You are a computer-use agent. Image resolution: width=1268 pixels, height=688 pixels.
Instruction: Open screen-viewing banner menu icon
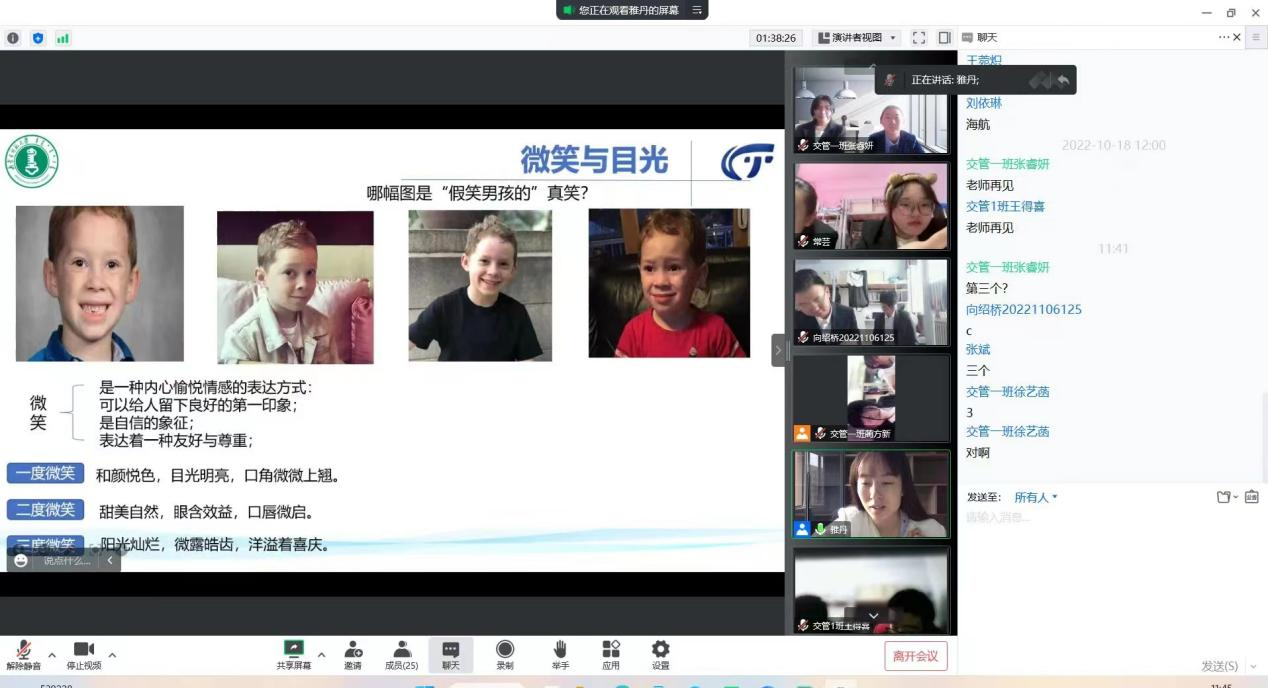pos(697,10)
